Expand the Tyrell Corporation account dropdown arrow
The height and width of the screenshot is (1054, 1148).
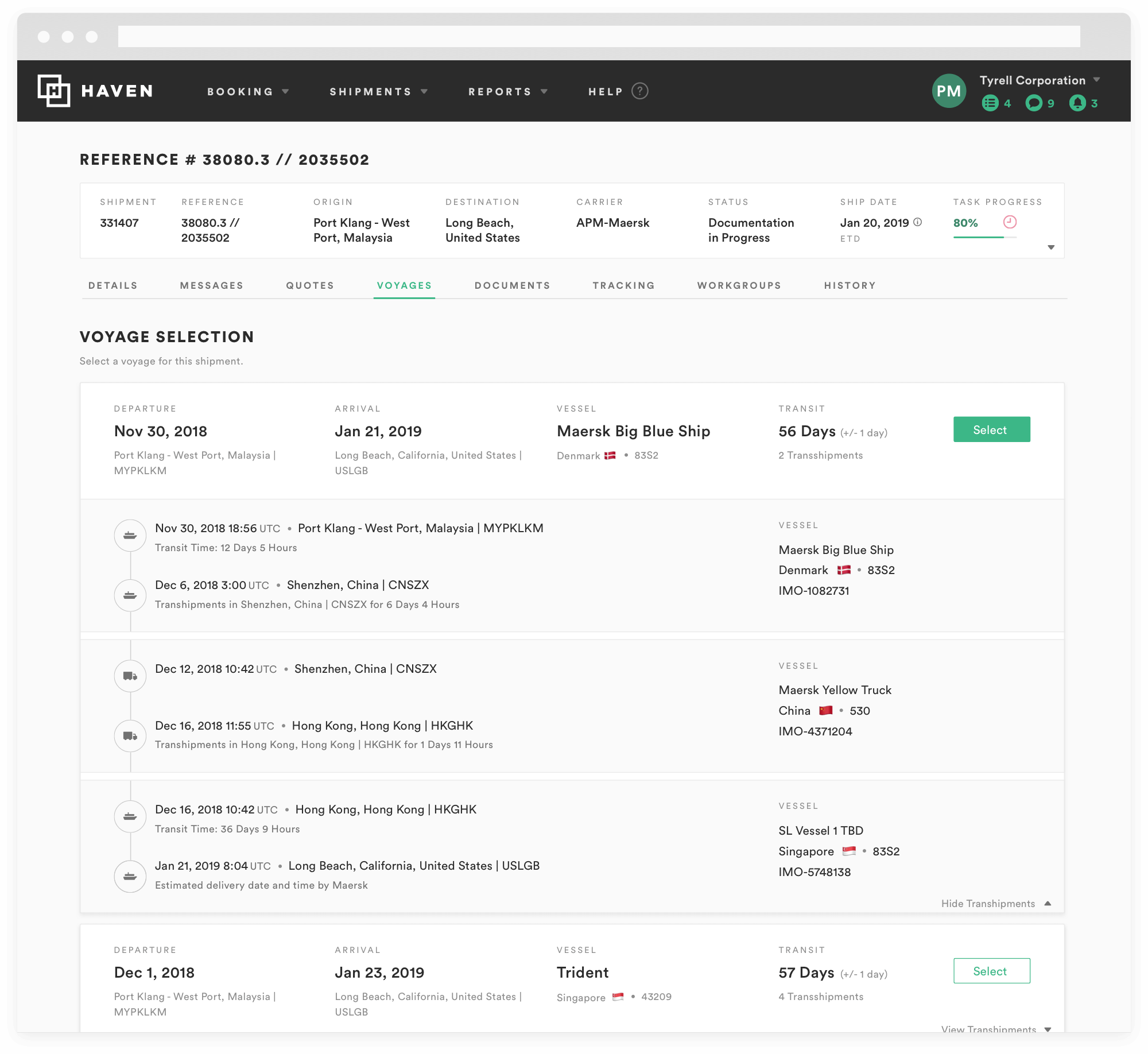point(1096,80)
